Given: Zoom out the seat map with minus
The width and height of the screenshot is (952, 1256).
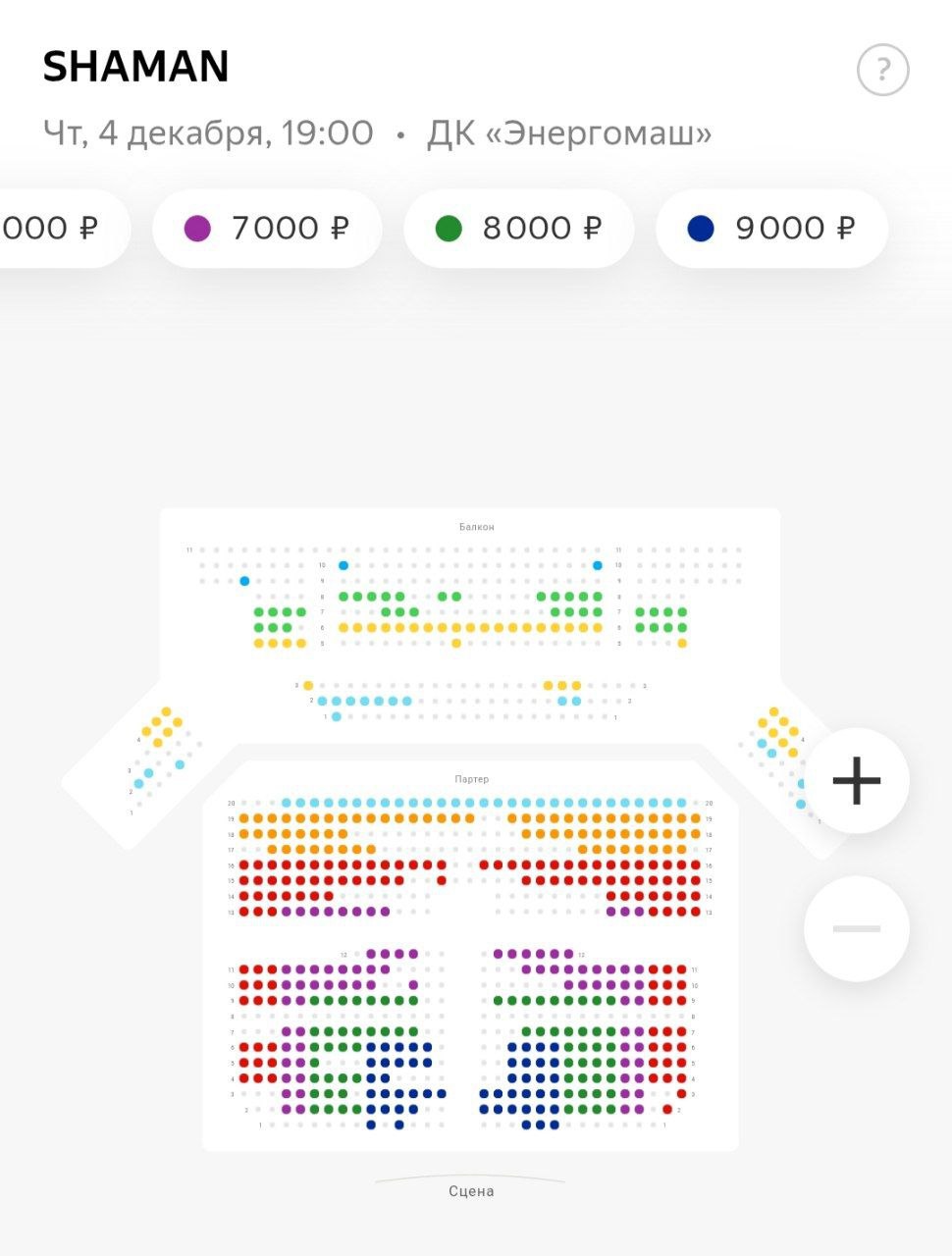Looking at the screenshot, I should (856, 928).
